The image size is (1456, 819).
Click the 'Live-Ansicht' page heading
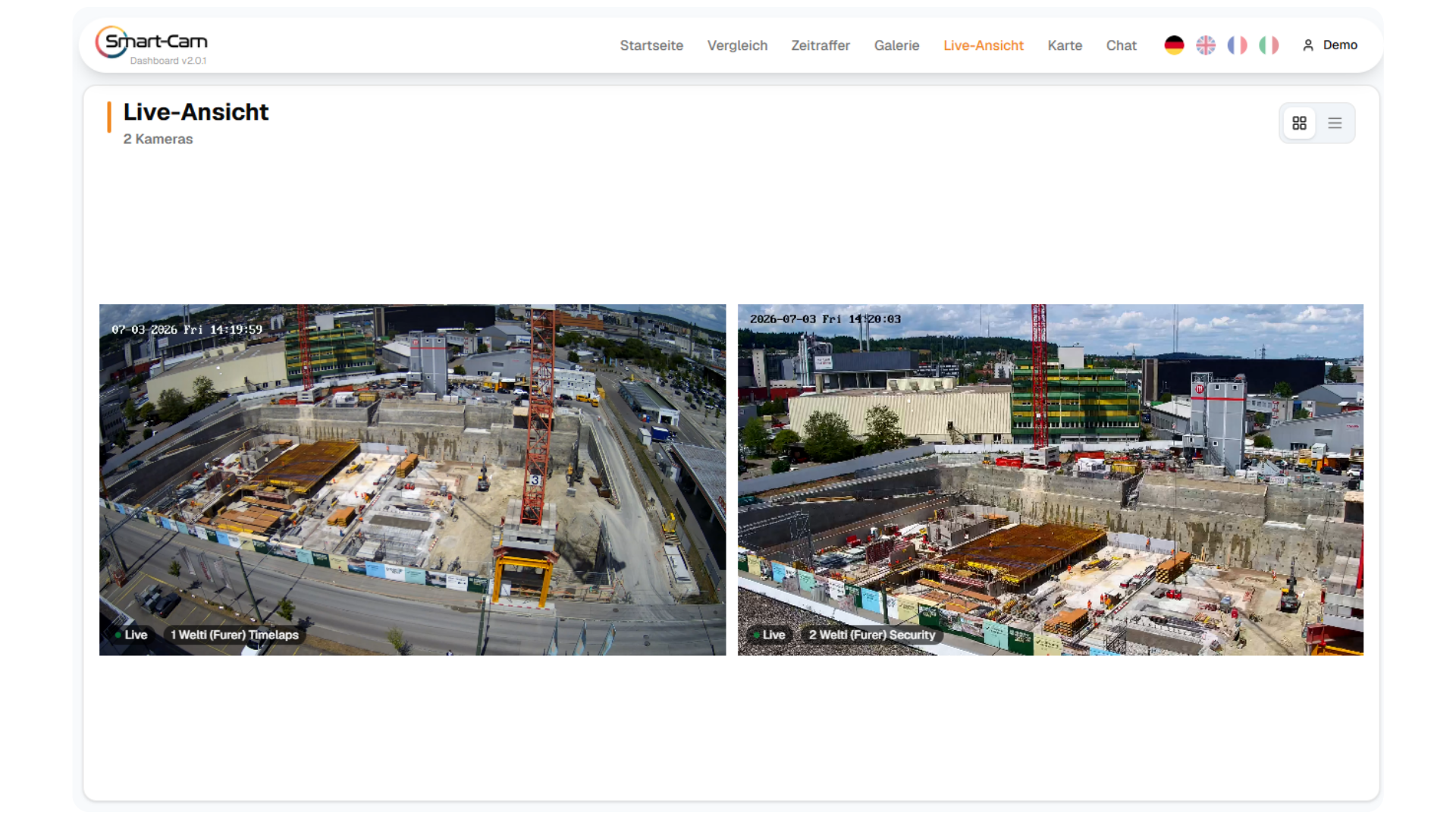[x=196, y=112]
